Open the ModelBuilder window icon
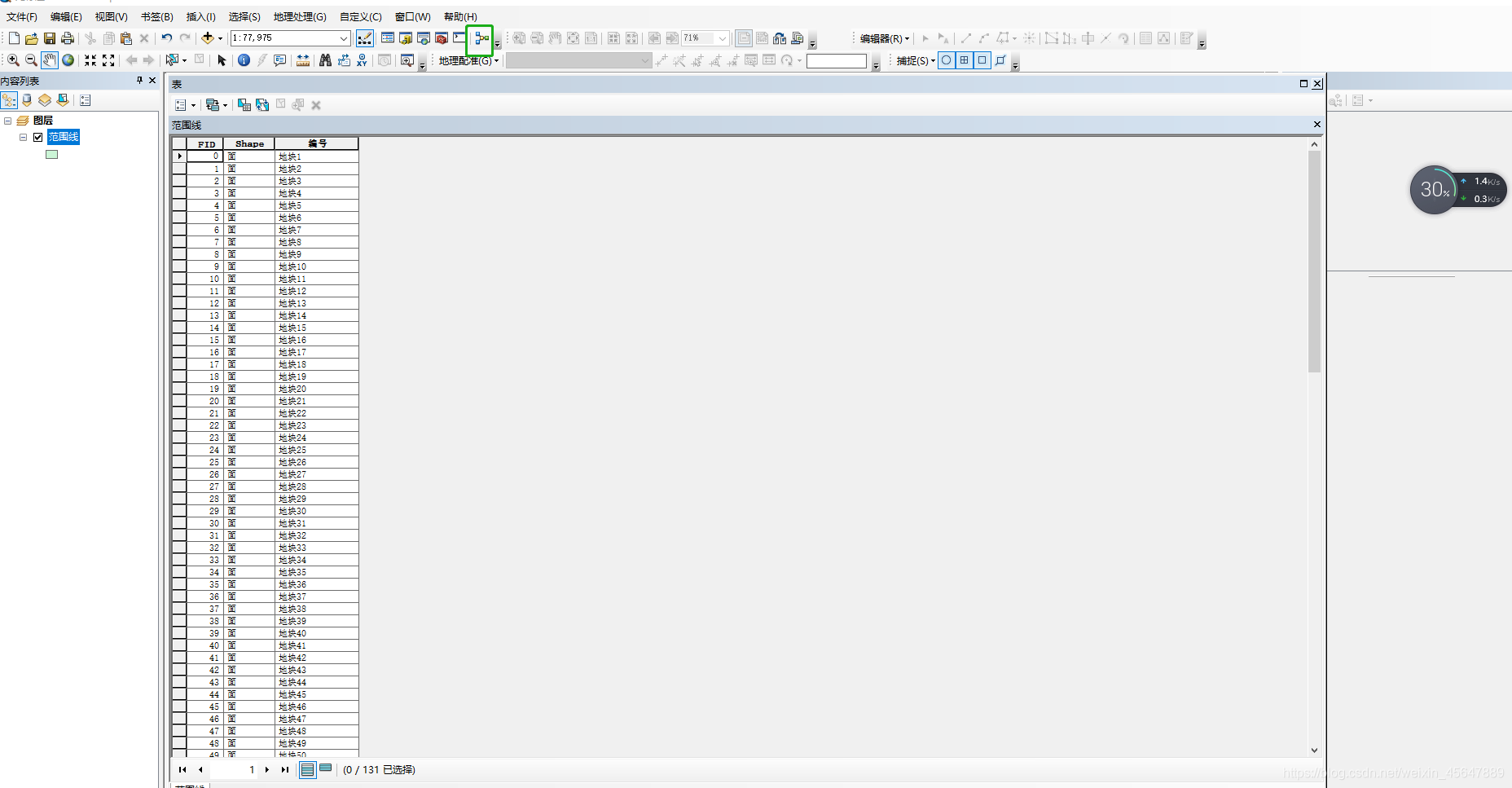1512x788 pixels. [x=481, y=38]
